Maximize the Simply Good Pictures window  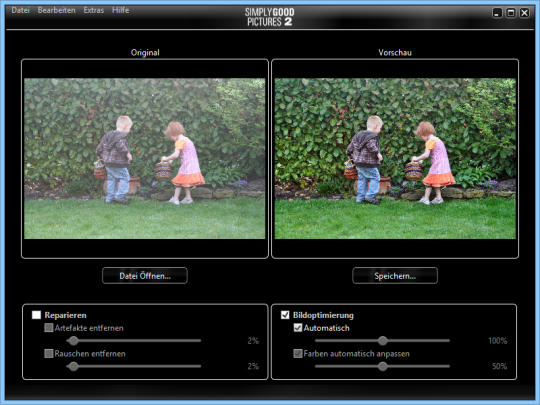click(x=511, y=13)
